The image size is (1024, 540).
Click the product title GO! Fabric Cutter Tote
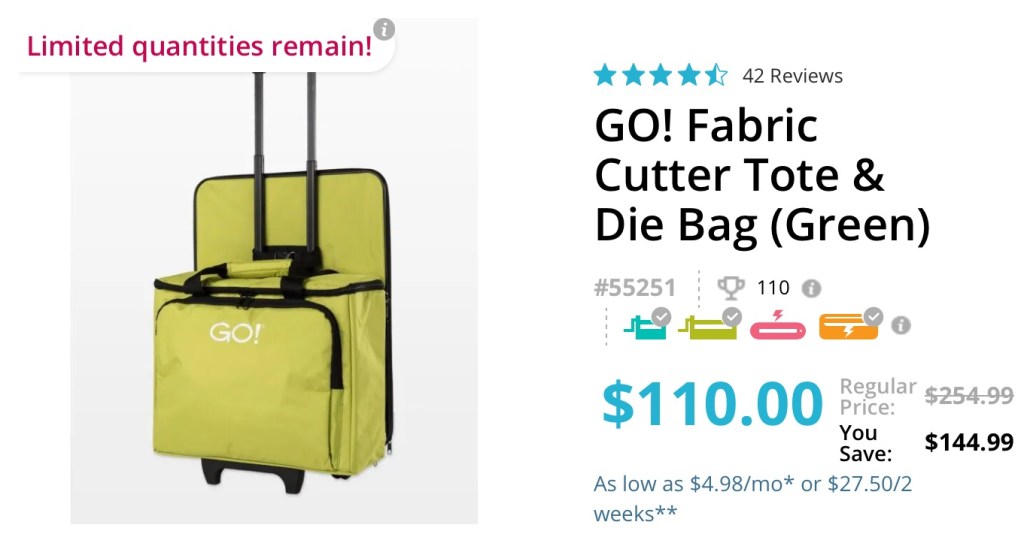pos(762,177)
